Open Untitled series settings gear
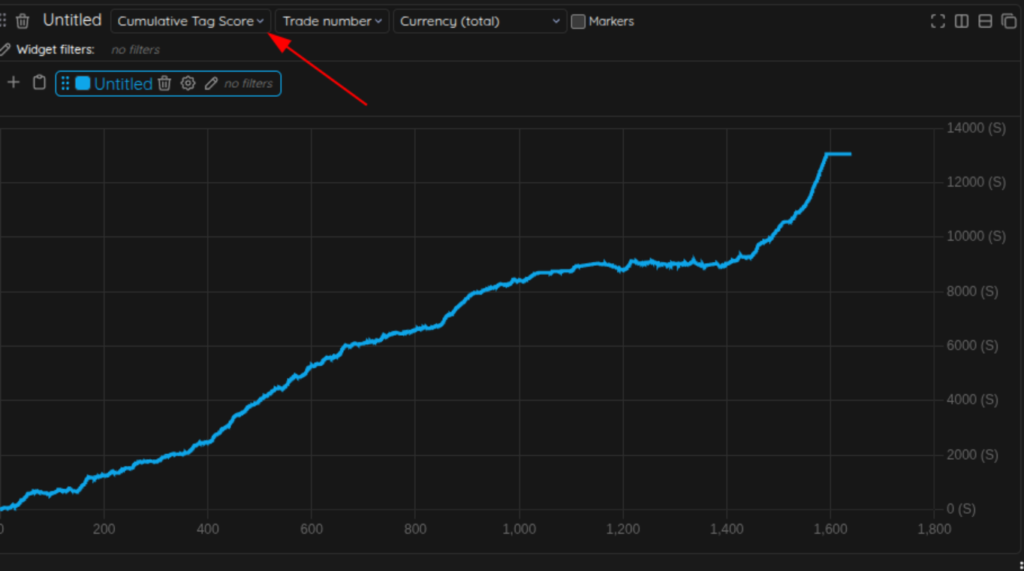 pos(188,84)
